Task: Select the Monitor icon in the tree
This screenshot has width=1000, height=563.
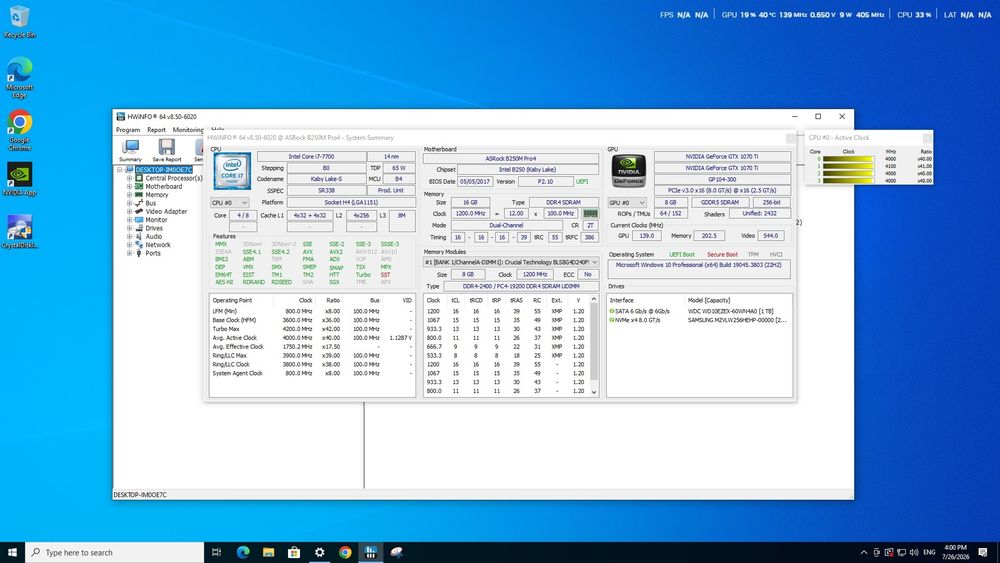Action: click(138, 219)
